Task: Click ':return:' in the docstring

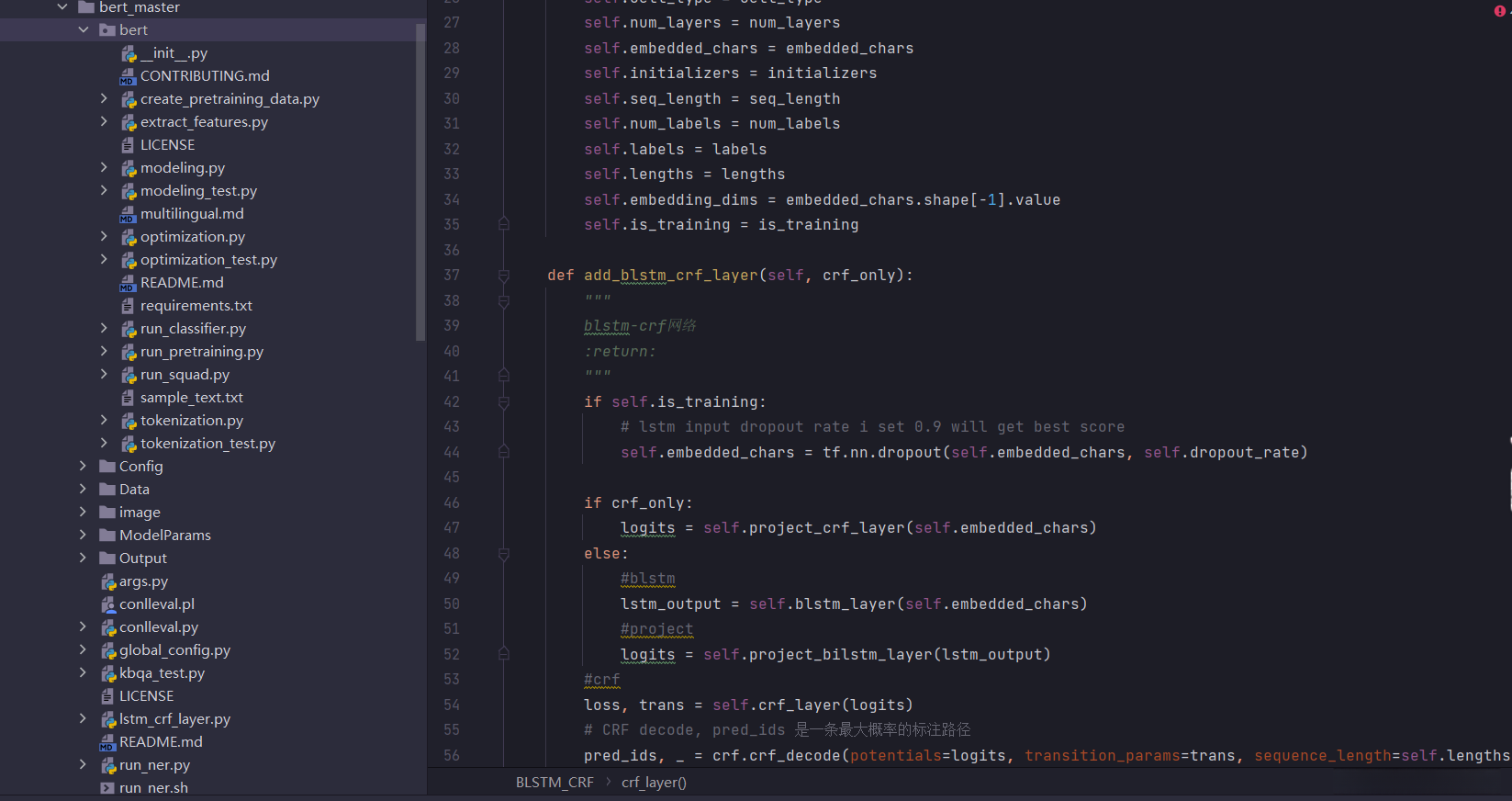Action: (x=621, y=352)
